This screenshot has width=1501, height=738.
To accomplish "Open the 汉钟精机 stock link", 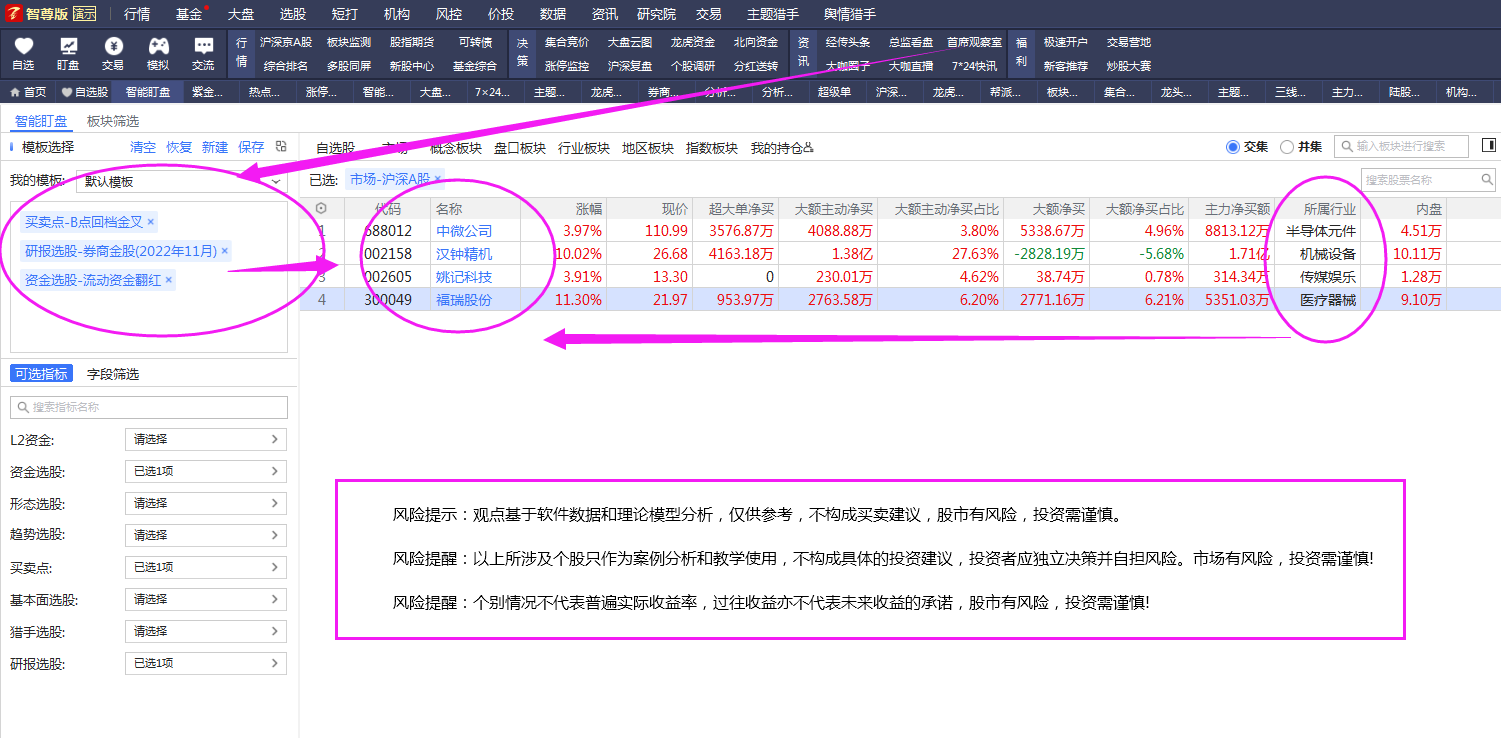I will click(464, 254).
